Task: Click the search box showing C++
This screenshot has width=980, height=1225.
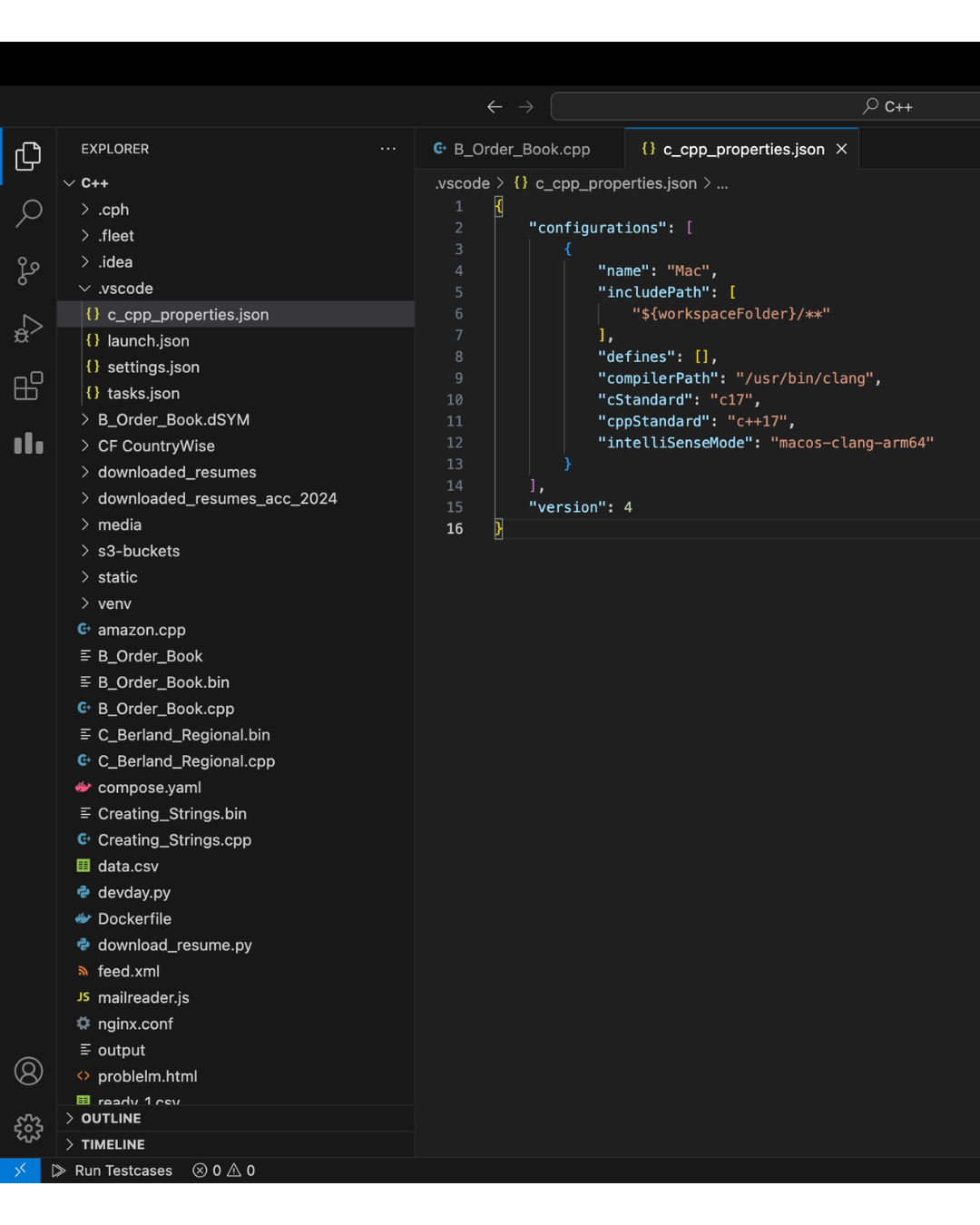Action: click(x=765, y=106)
